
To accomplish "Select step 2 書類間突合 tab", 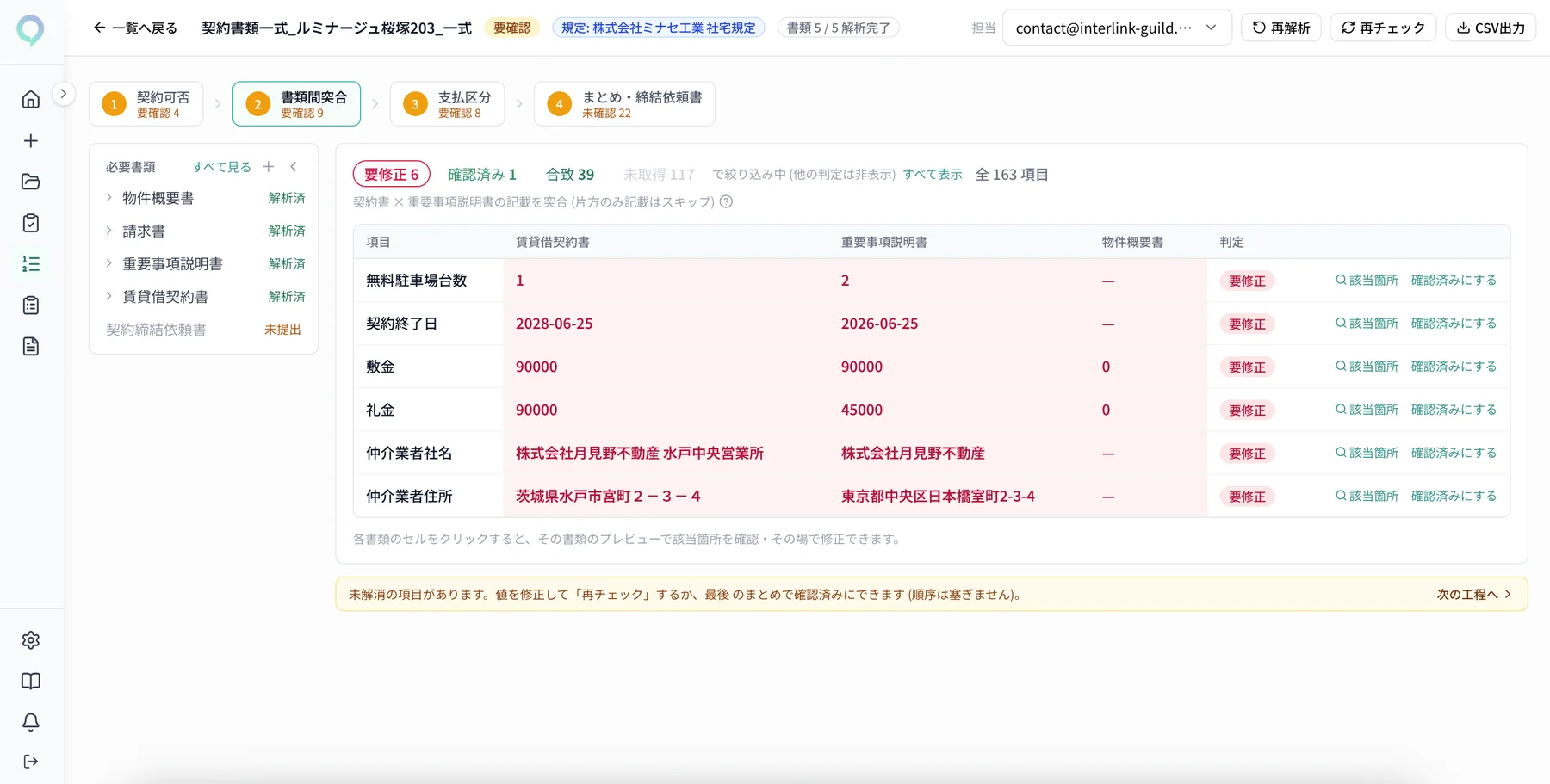I will 296,104.
